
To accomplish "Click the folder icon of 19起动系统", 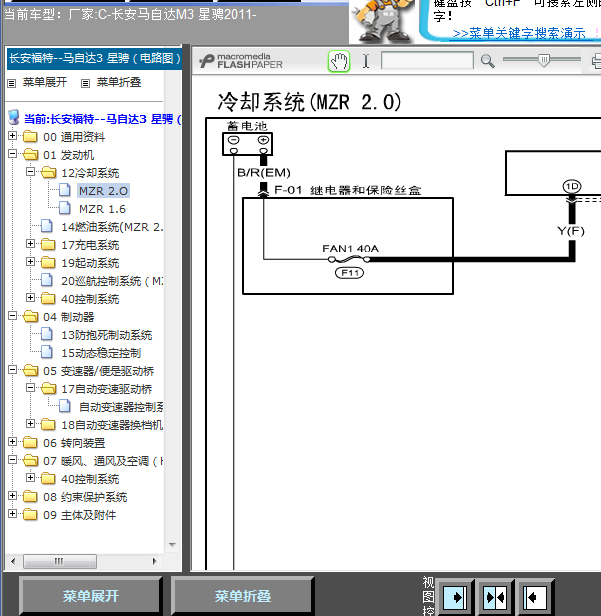I will 48,262.
